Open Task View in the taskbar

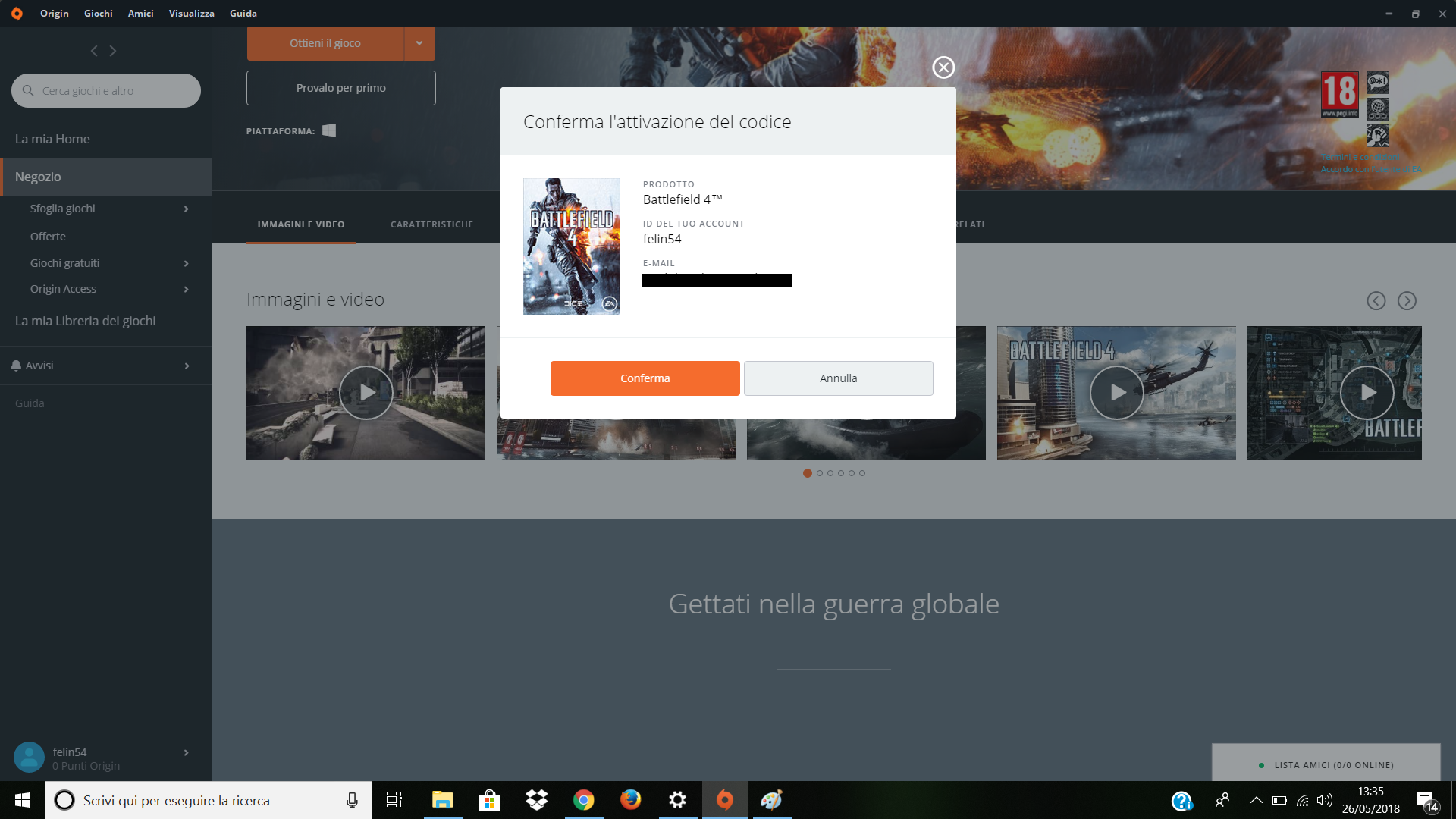click(x=394, y=800)
